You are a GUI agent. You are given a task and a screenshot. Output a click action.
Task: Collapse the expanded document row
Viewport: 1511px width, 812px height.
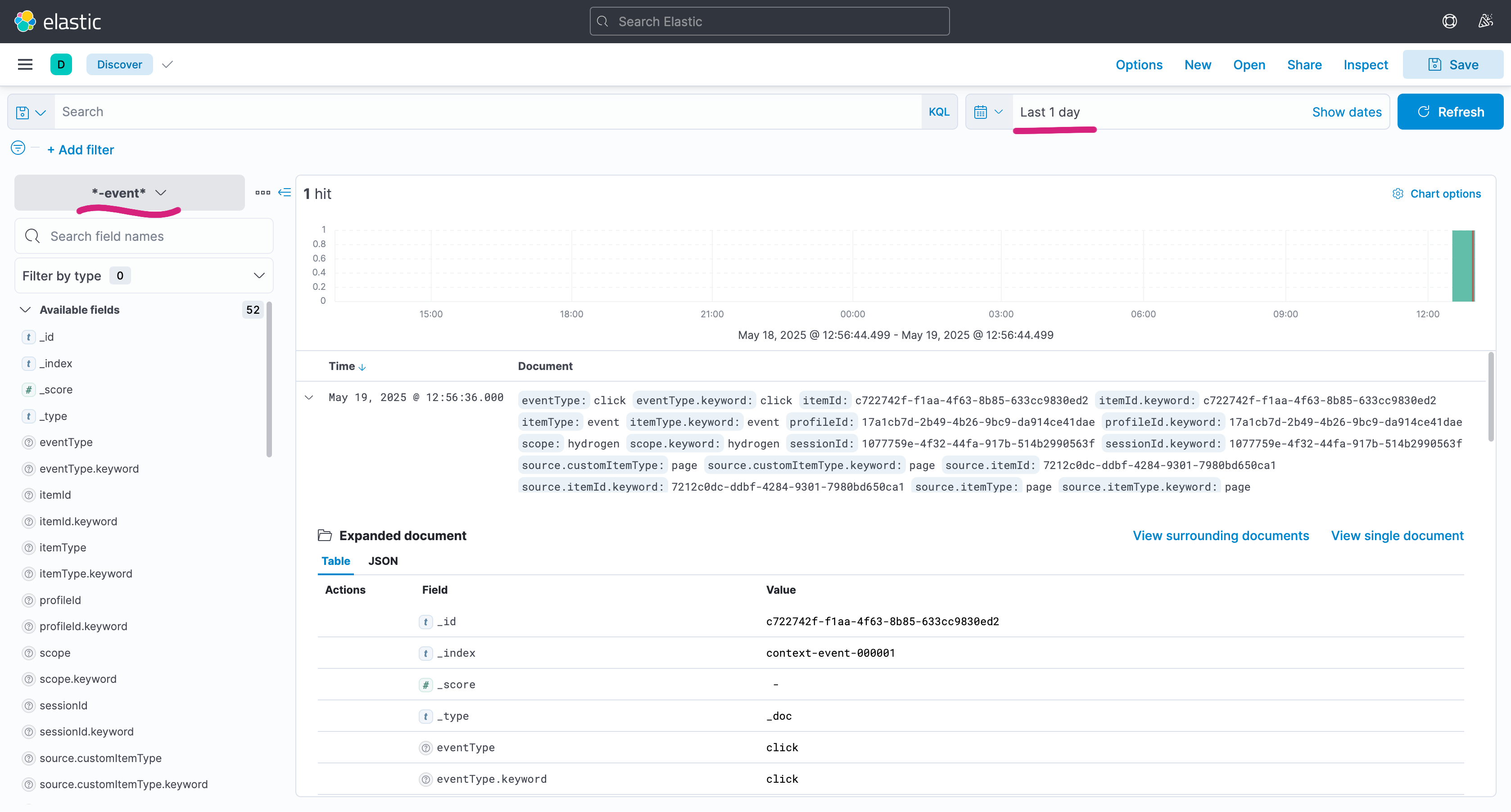coord(309,397)
